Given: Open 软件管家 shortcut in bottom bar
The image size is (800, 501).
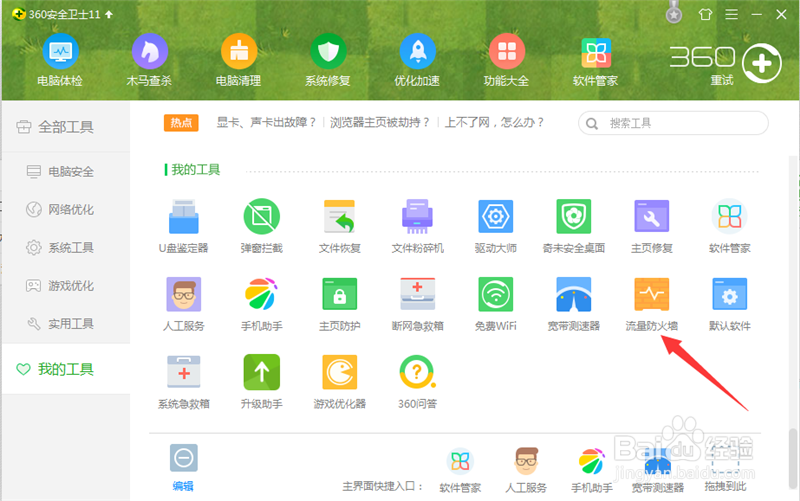Looking at the screenshot, I should 460,471.
